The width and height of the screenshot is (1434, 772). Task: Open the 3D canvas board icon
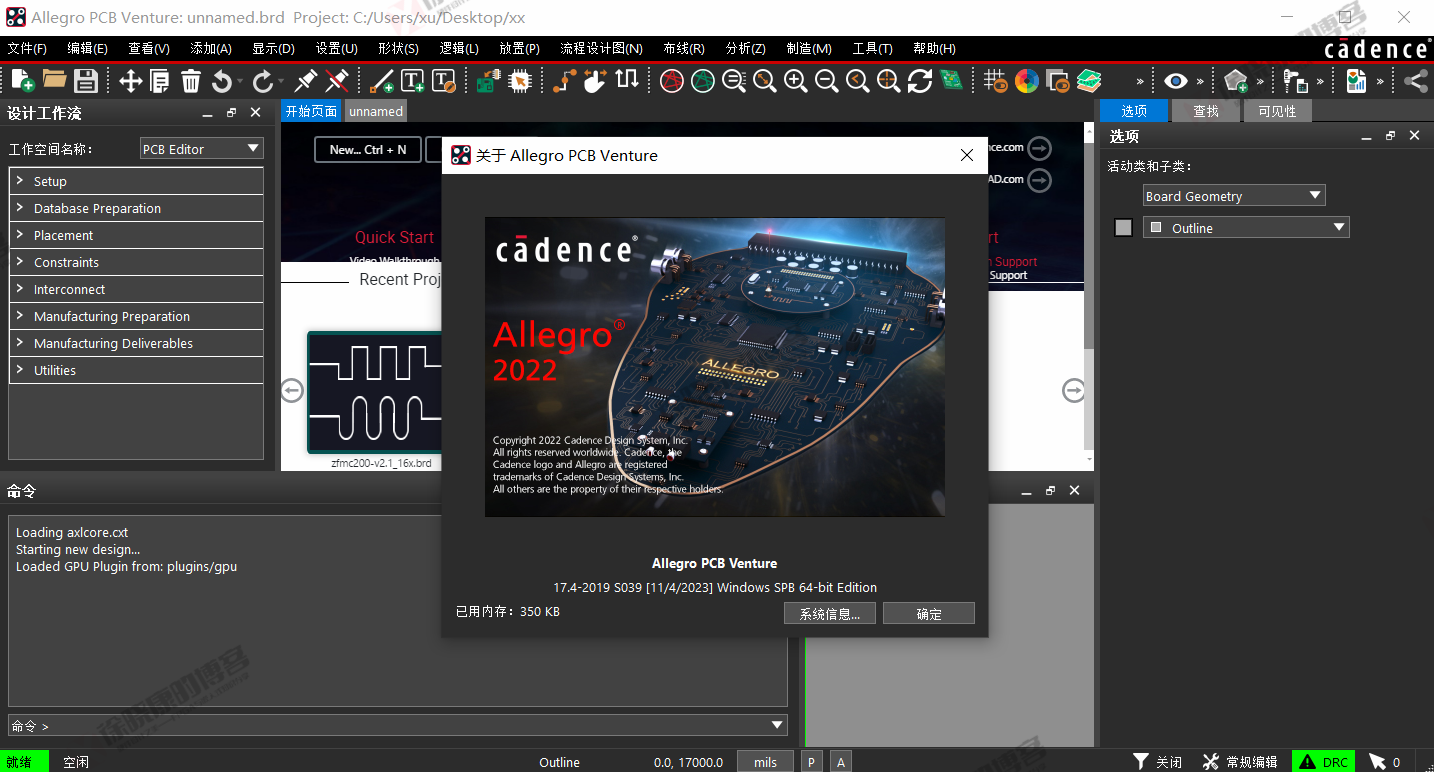[x=951, y=81]
